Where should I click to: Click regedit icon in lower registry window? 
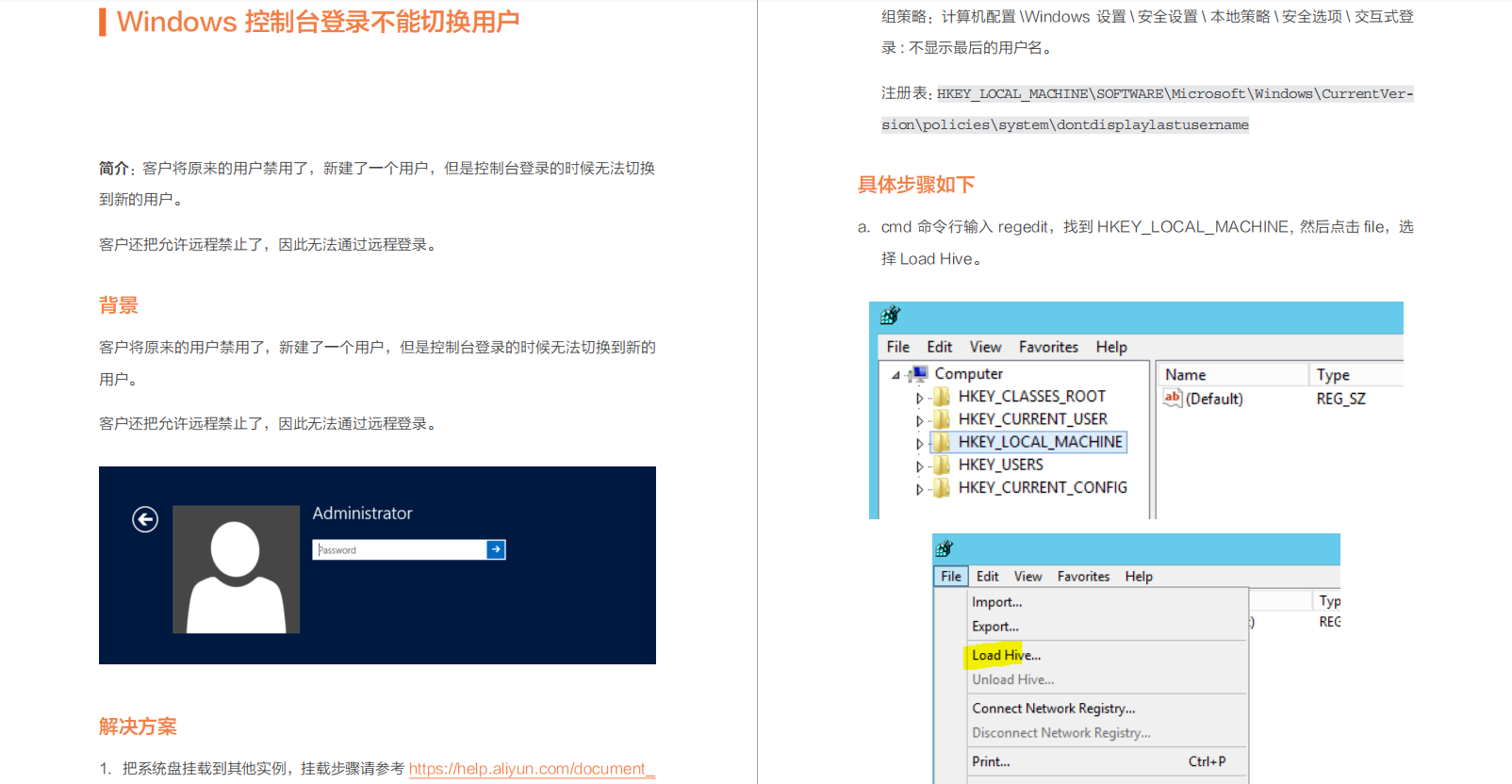pyautogui.click(x=945, y=548)
